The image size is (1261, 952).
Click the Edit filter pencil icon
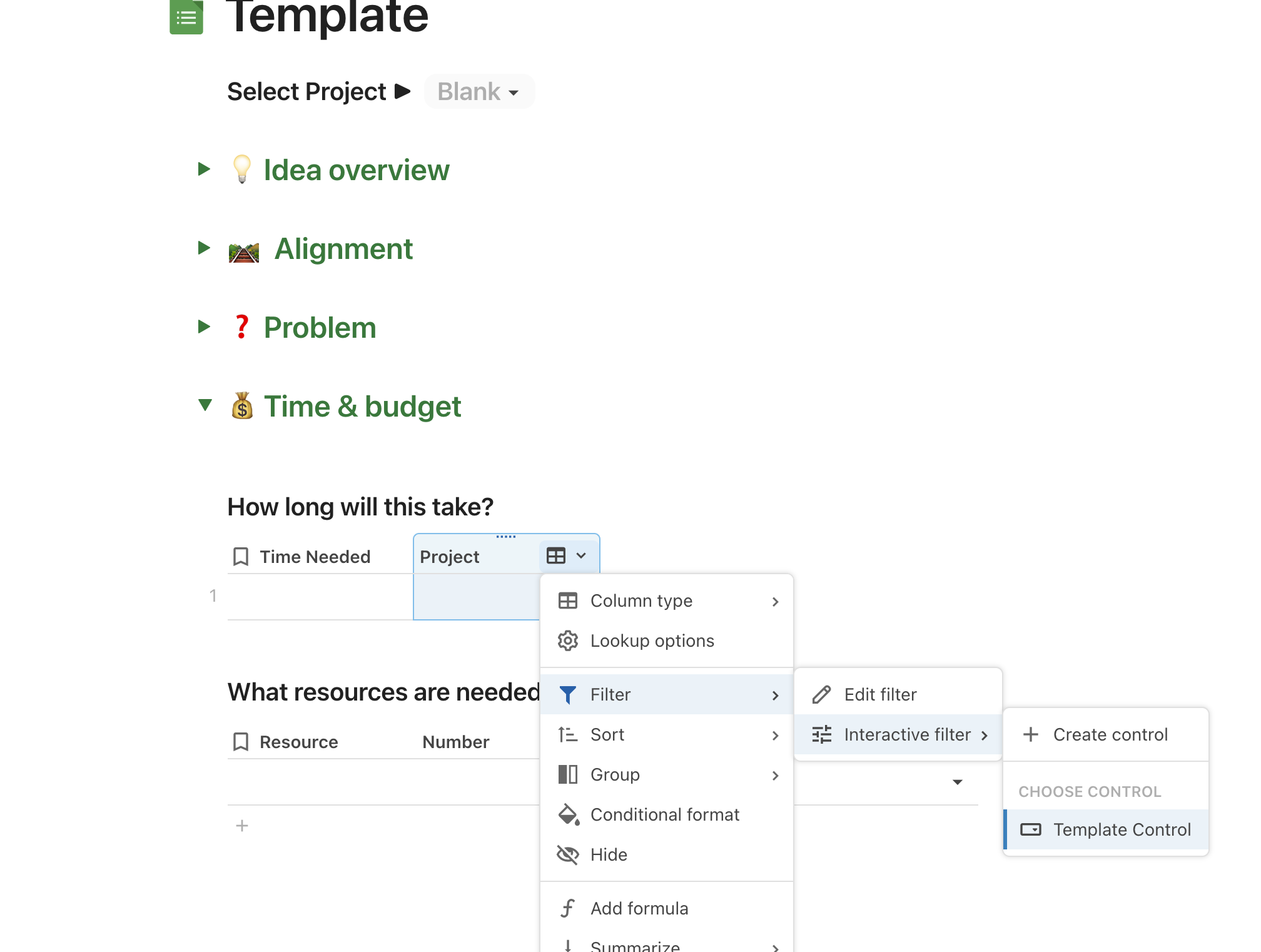pos(821,694)
